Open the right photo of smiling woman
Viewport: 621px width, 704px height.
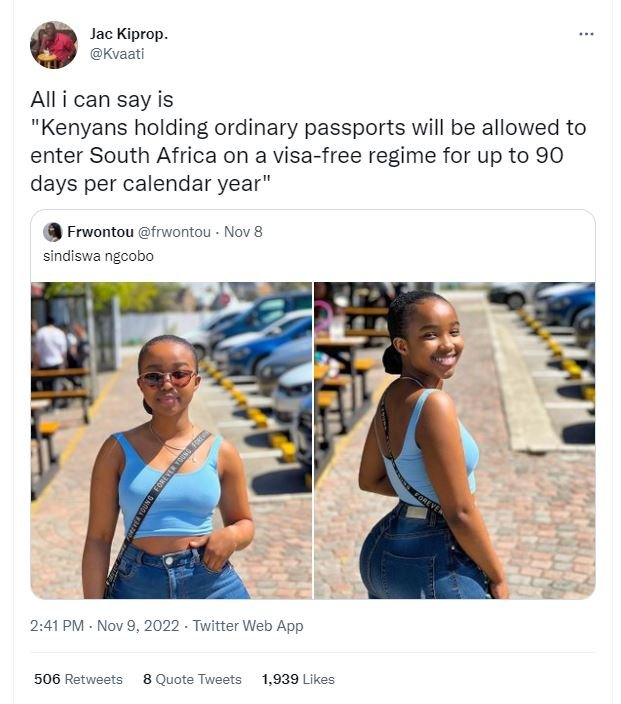[x=455, y=440]
